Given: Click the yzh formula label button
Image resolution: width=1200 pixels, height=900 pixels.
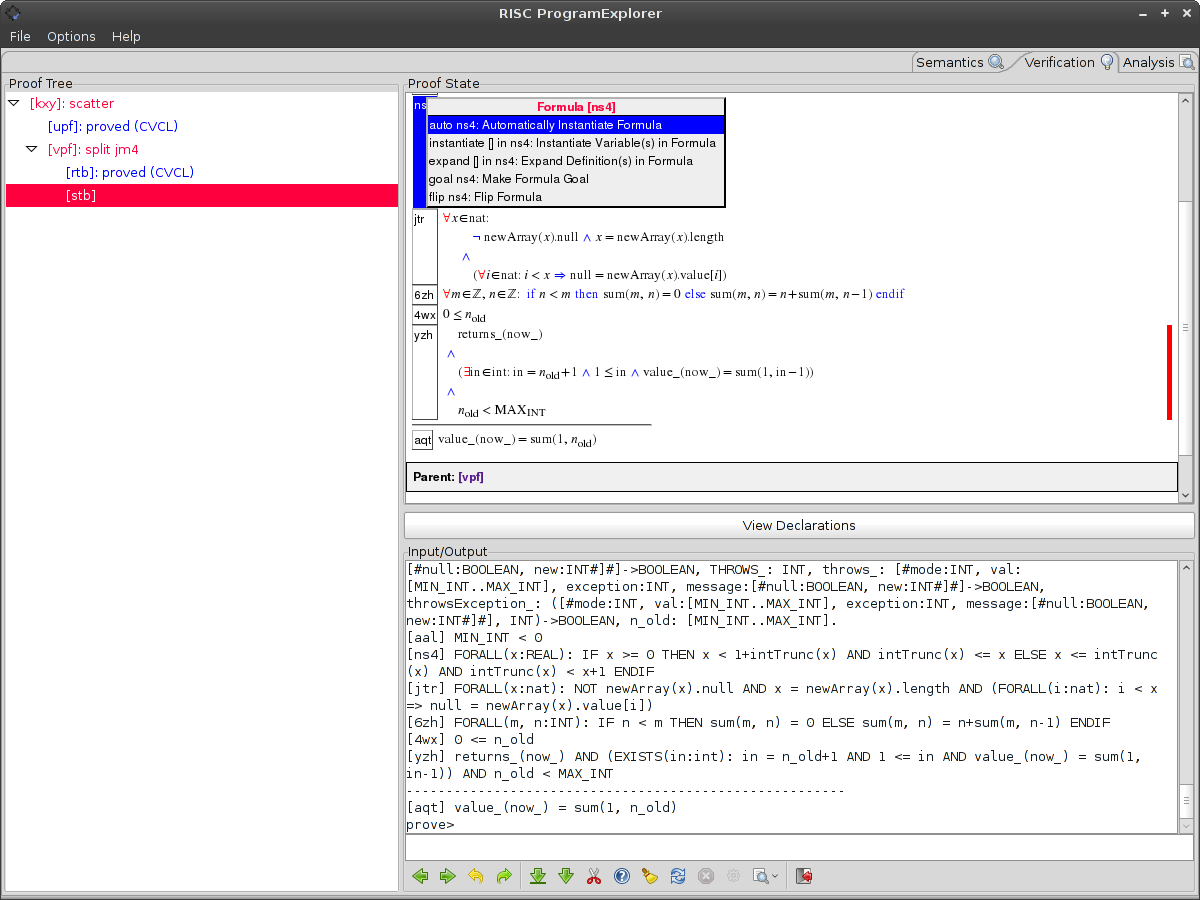Looking at the screenshot, I should [x=425, y=372].
